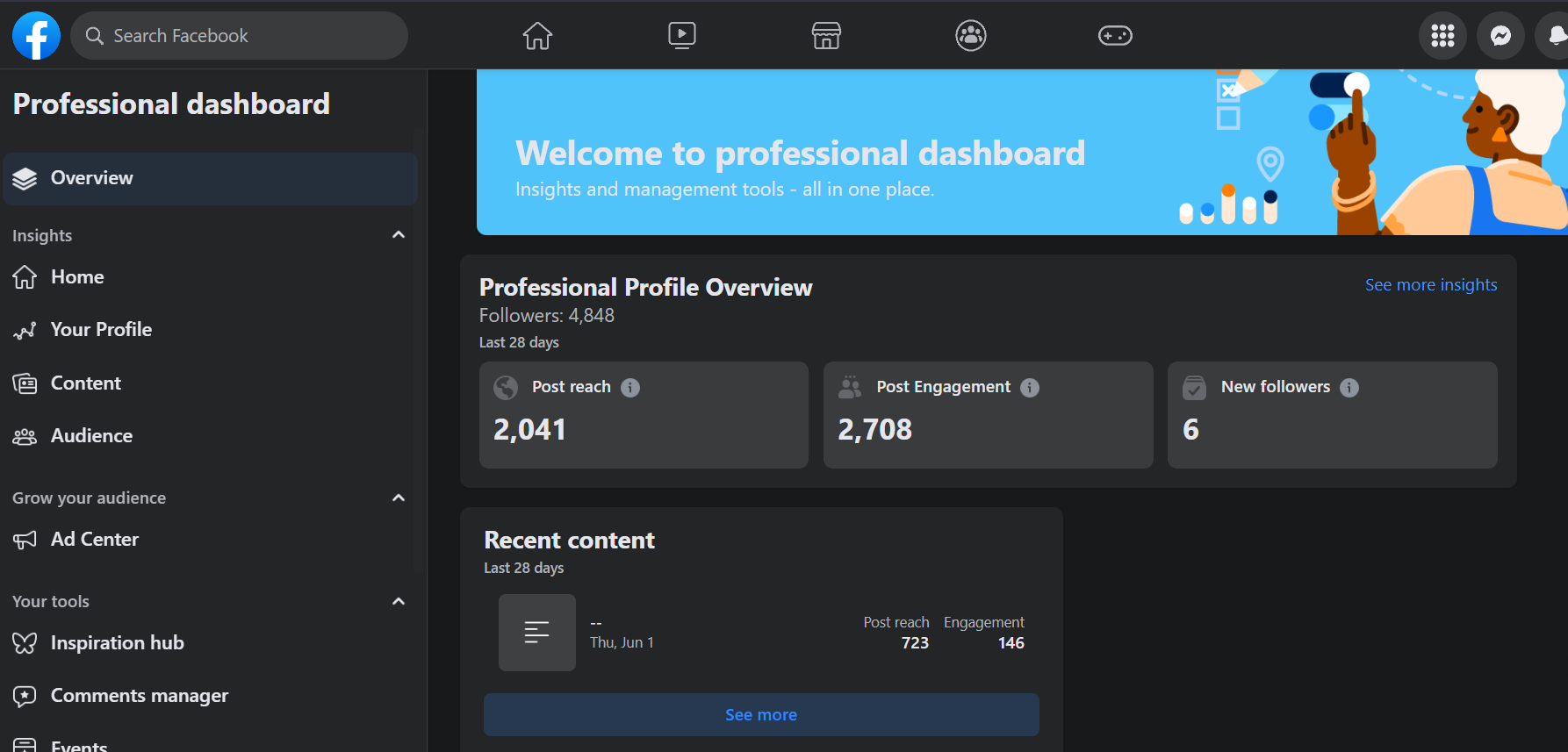Open the Messenger icon

click(x=1500, y=36)
